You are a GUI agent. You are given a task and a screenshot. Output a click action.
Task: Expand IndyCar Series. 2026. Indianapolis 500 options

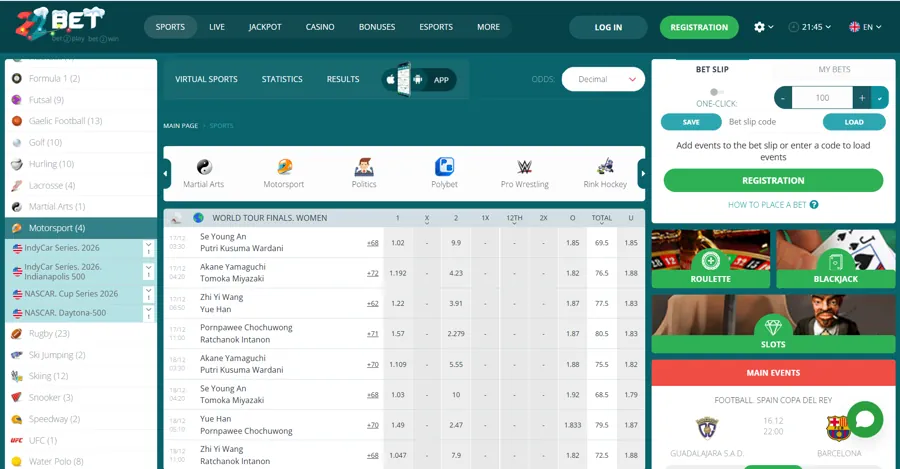coord(149,272)
